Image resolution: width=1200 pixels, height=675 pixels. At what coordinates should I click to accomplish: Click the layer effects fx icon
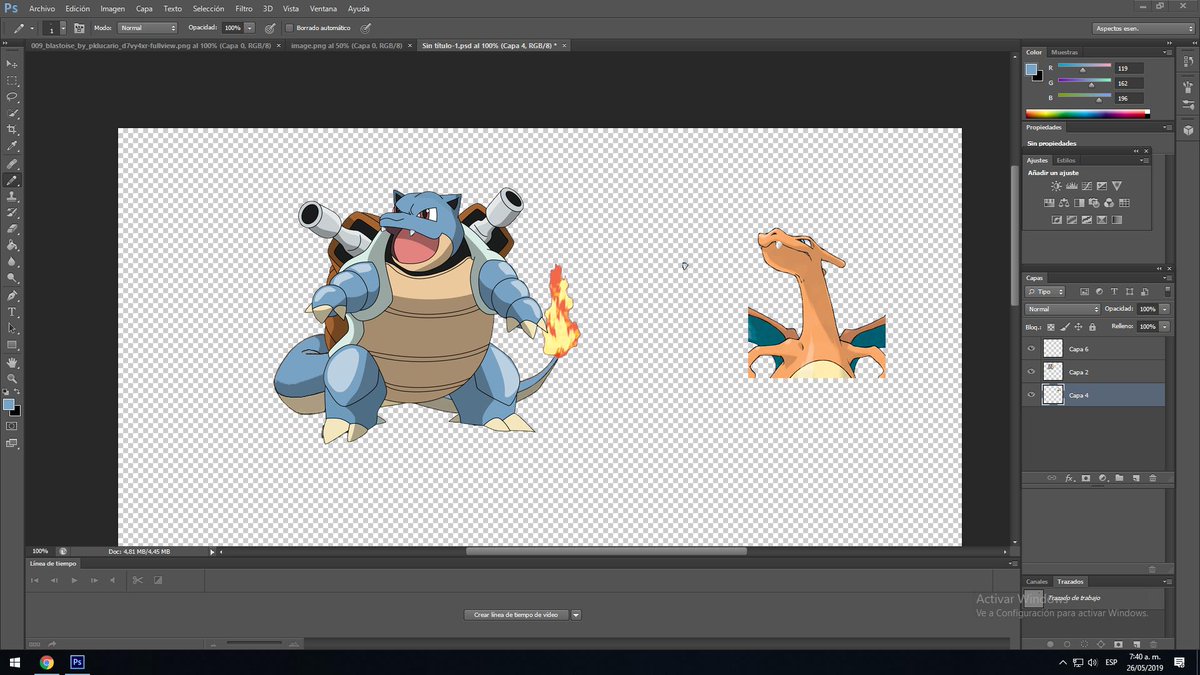1069,478
